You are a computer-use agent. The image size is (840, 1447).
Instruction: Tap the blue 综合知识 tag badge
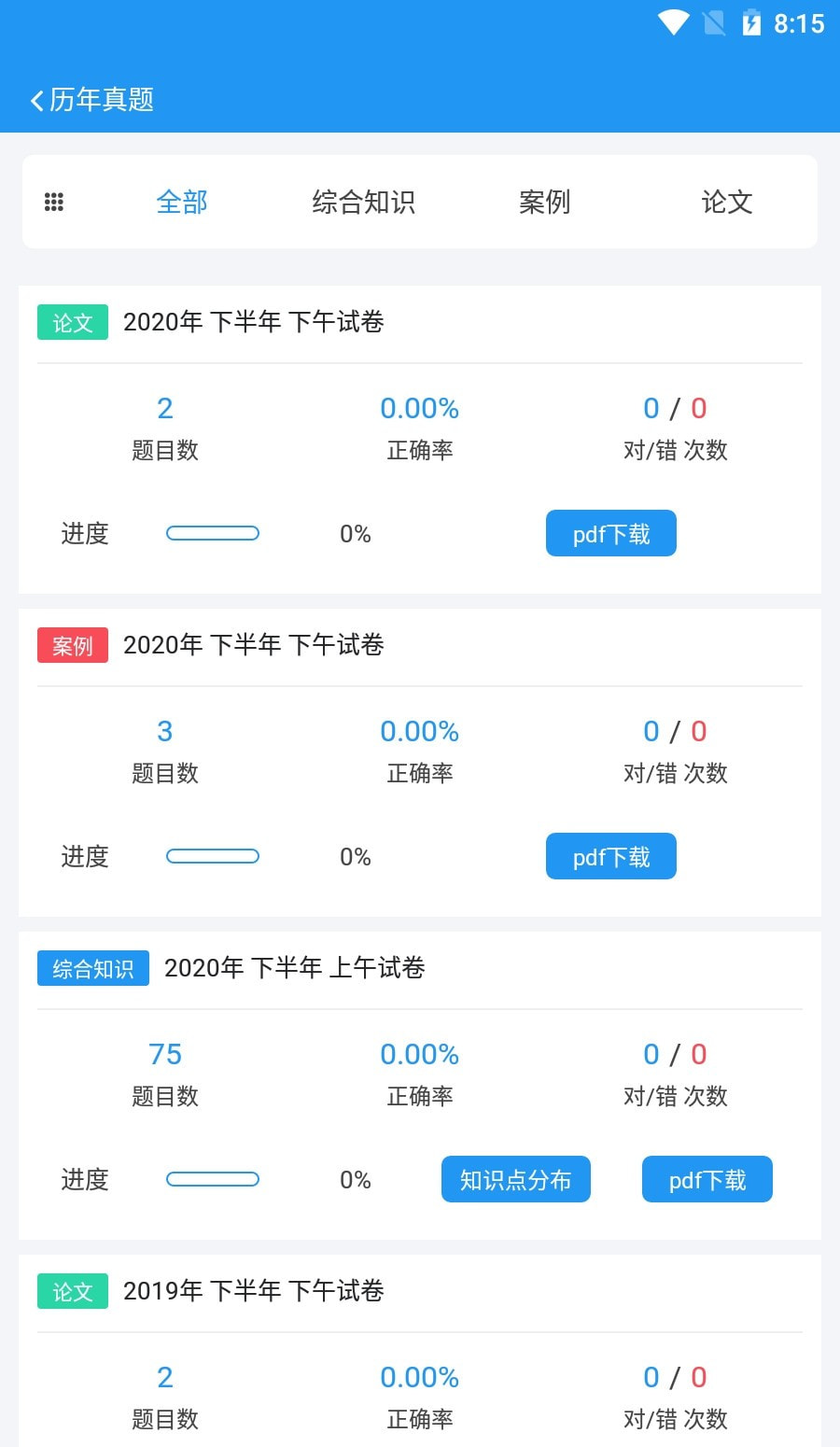93,969
